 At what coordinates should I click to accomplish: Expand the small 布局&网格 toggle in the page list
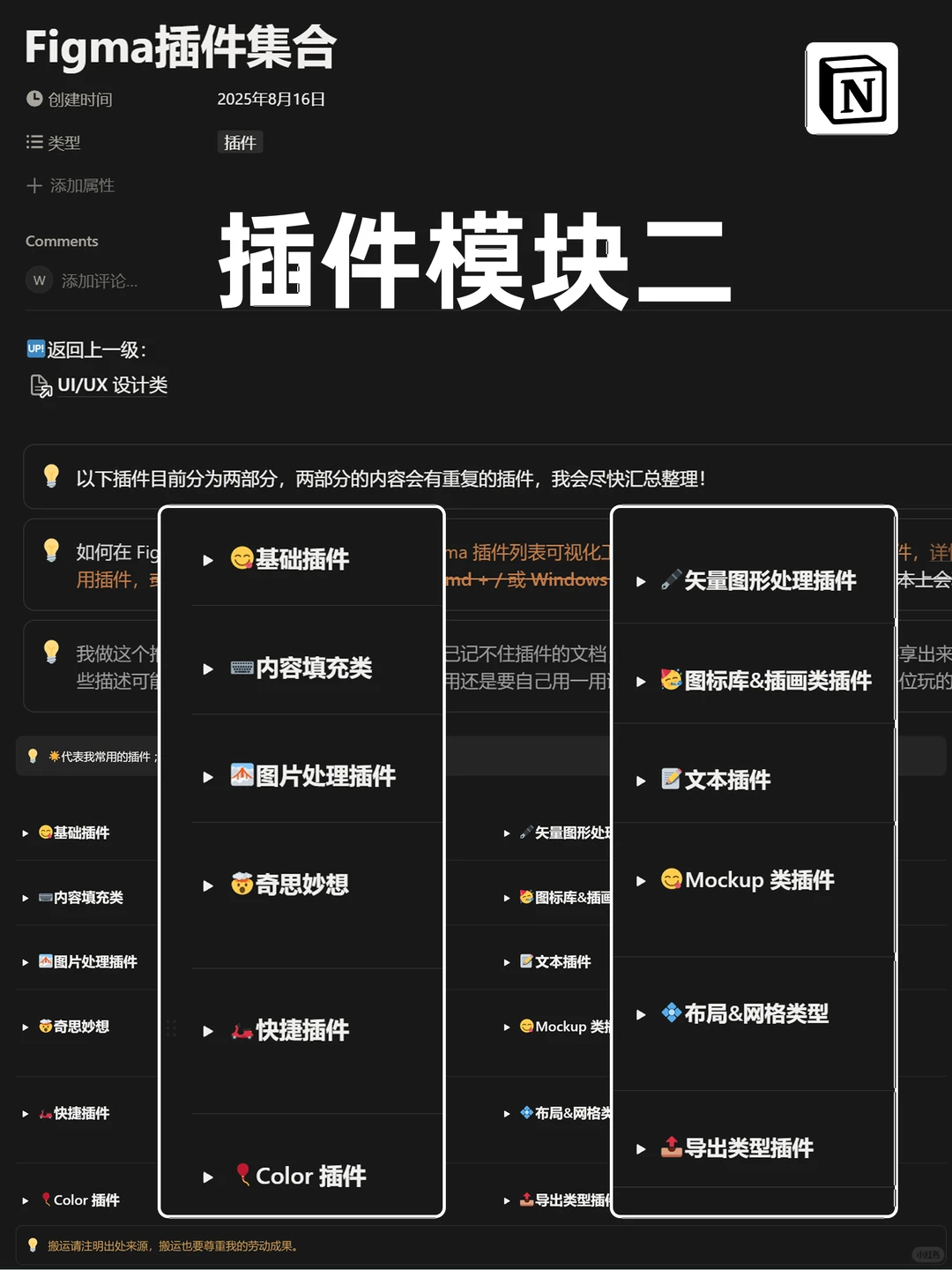(x=506, y=1114)
